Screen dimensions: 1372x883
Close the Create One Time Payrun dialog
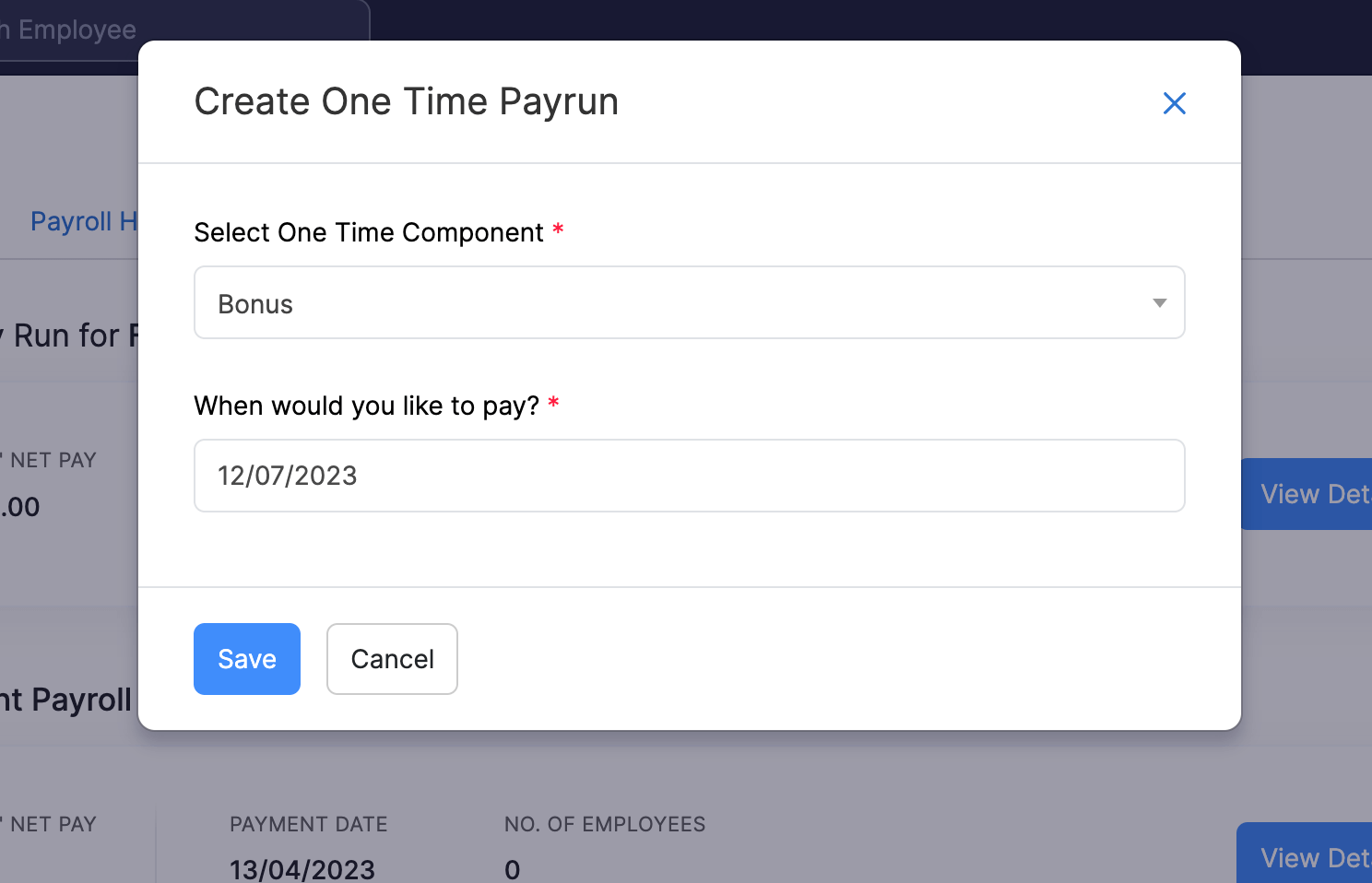tap(1174, 103)
